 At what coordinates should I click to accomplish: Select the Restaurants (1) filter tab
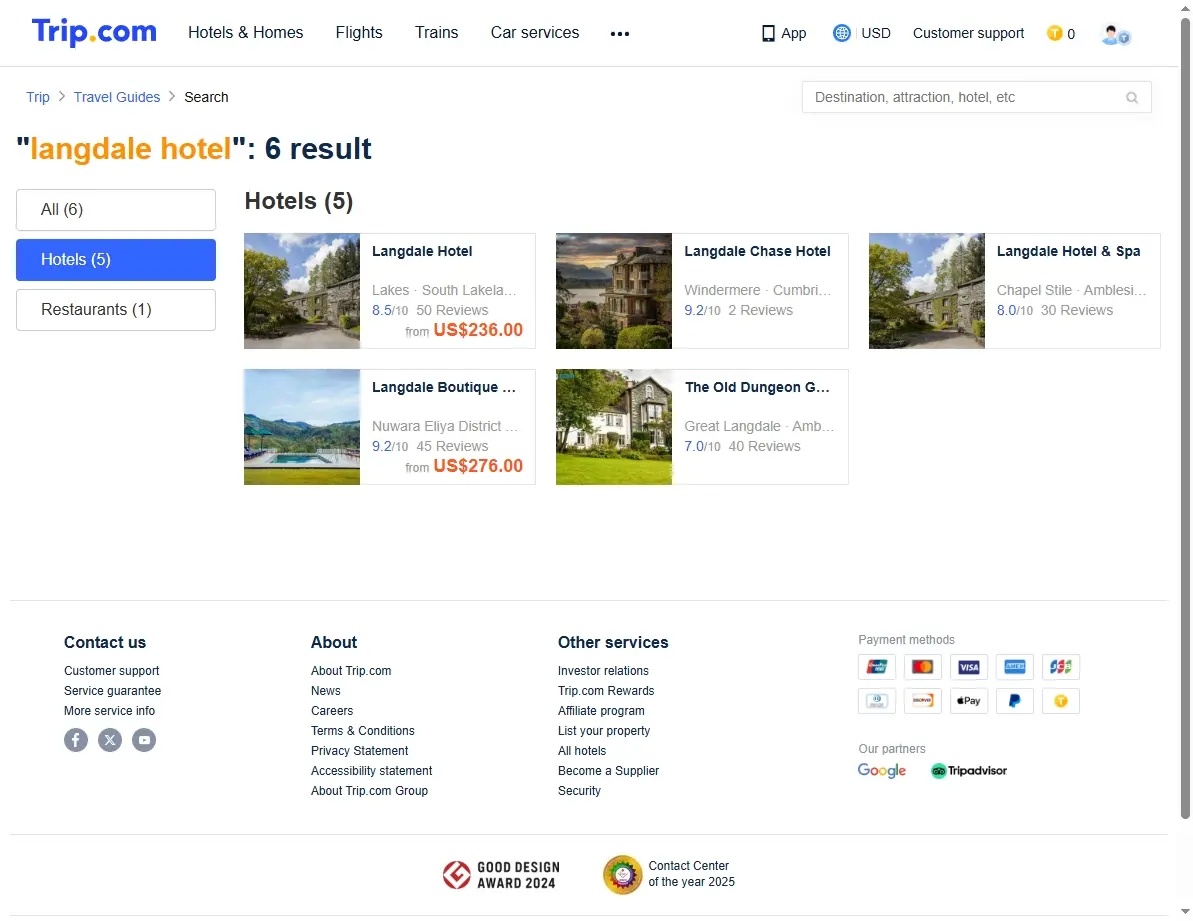point(116,310)
